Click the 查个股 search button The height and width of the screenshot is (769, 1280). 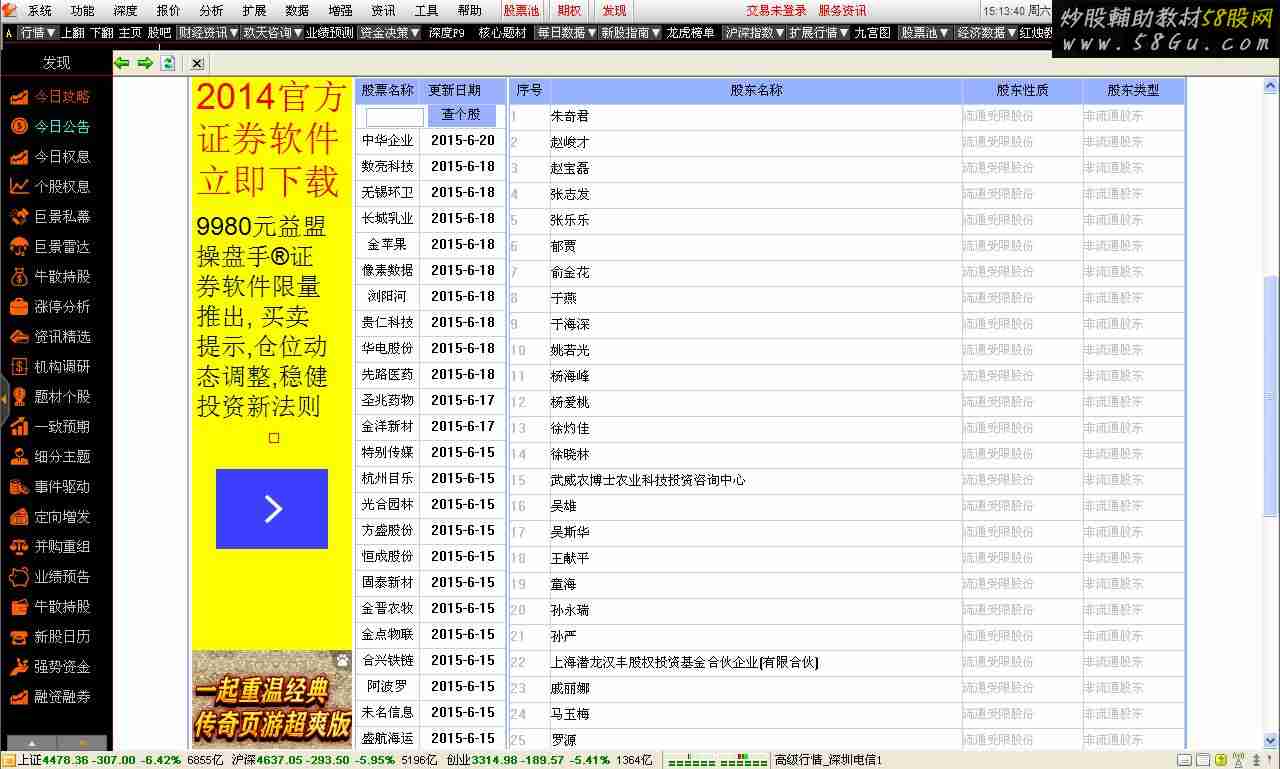(461, 115)
